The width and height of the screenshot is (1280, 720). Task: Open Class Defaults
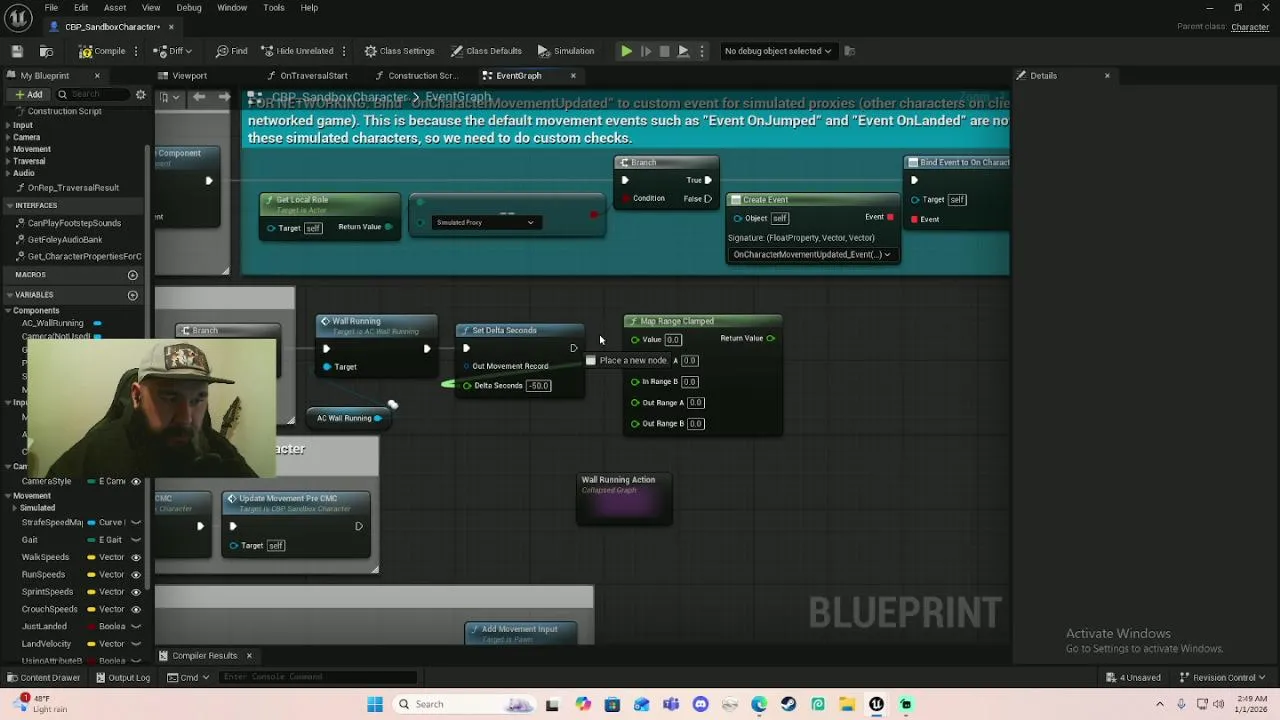486,51
